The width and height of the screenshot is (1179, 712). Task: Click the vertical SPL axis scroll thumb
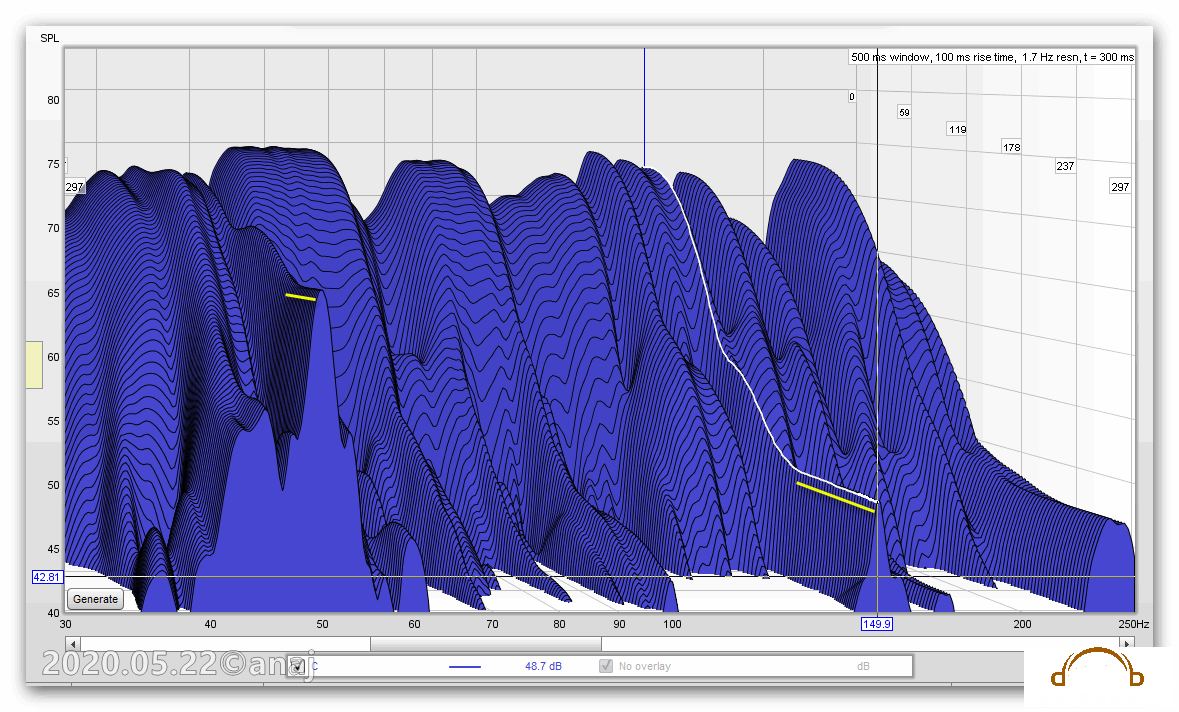[34, 365]
